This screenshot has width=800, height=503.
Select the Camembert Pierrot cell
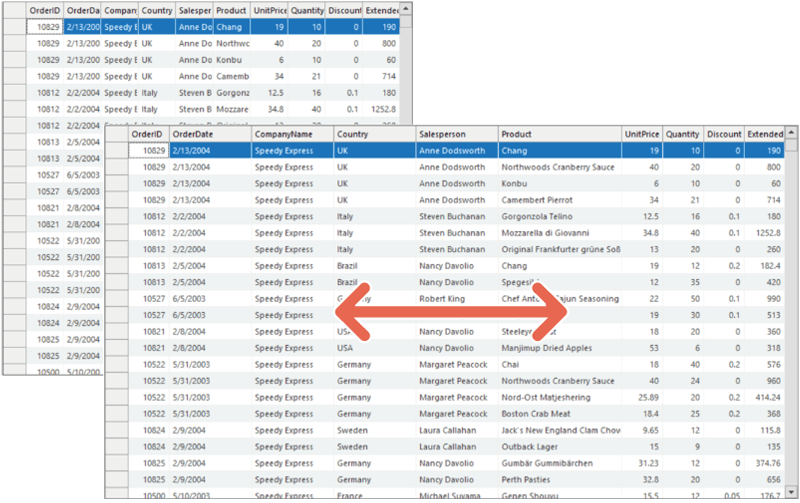click(560, 200)
